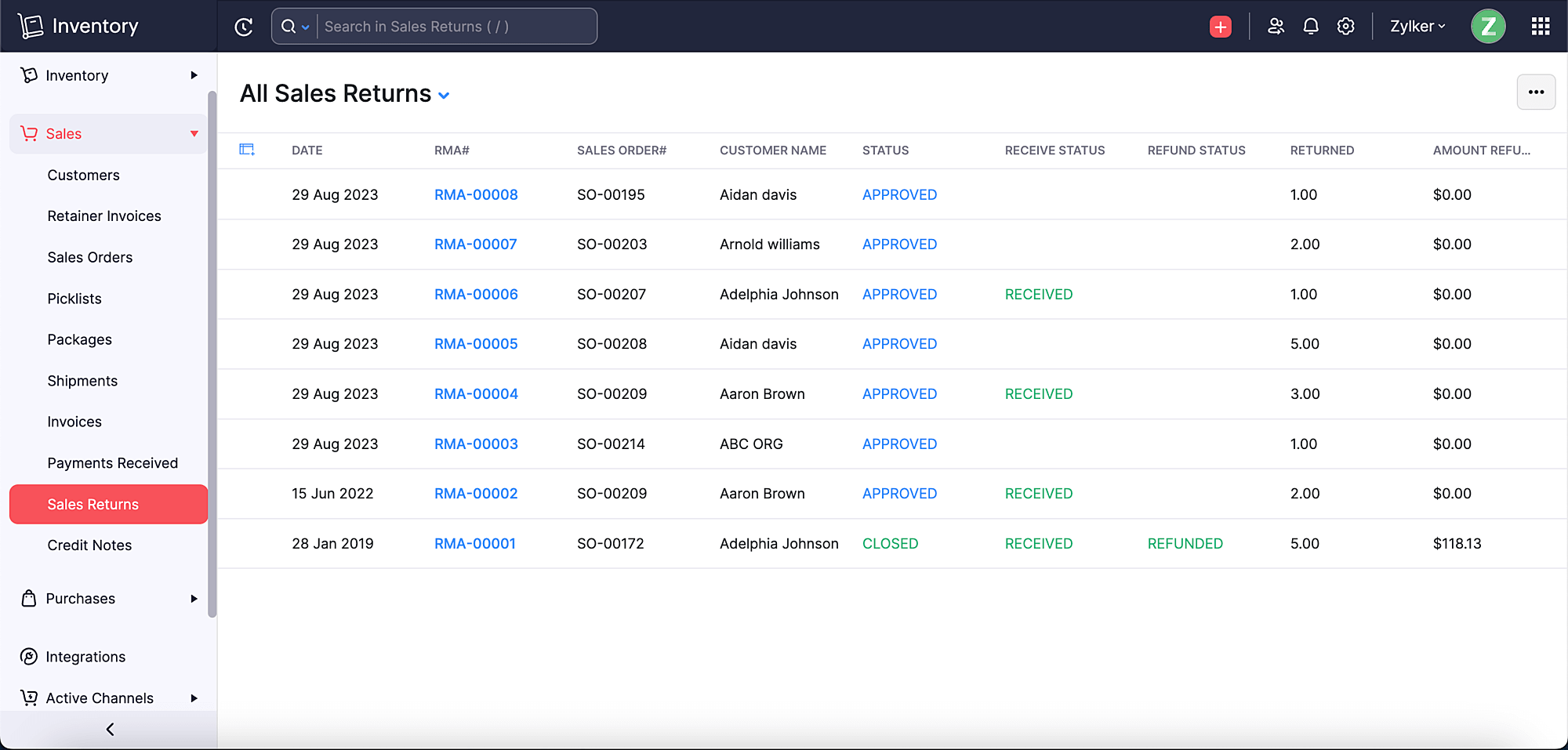
Task: Open return RMA-00001
Action: pos(474,543)
